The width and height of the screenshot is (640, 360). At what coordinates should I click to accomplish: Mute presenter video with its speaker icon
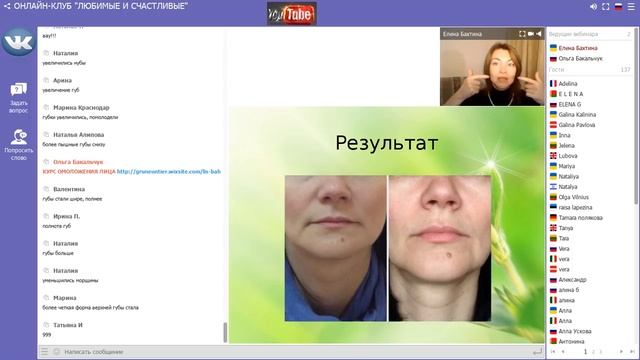pos(539,34)
